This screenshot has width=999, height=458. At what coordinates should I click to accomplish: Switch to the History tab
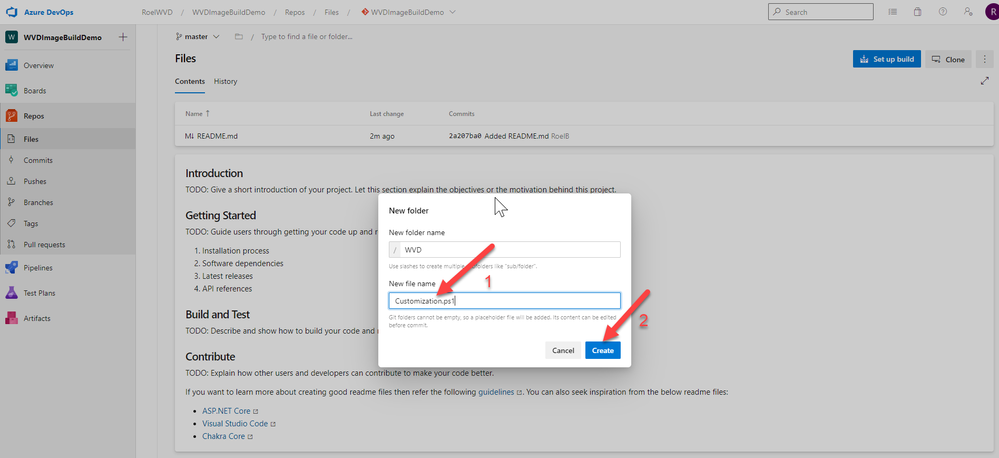(x=226, y=82)
